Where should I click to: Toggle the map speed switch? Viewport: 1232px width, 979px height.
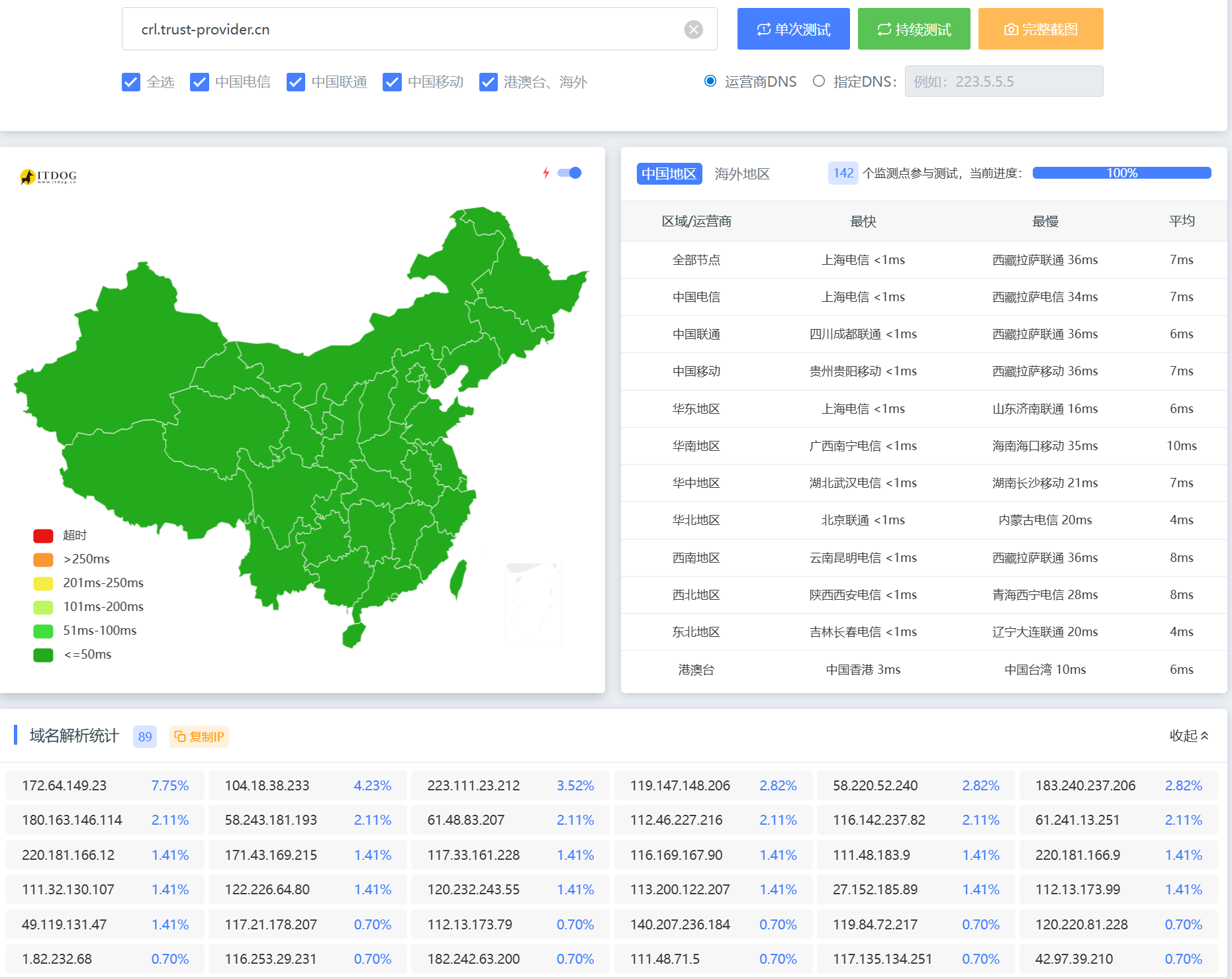569,173
